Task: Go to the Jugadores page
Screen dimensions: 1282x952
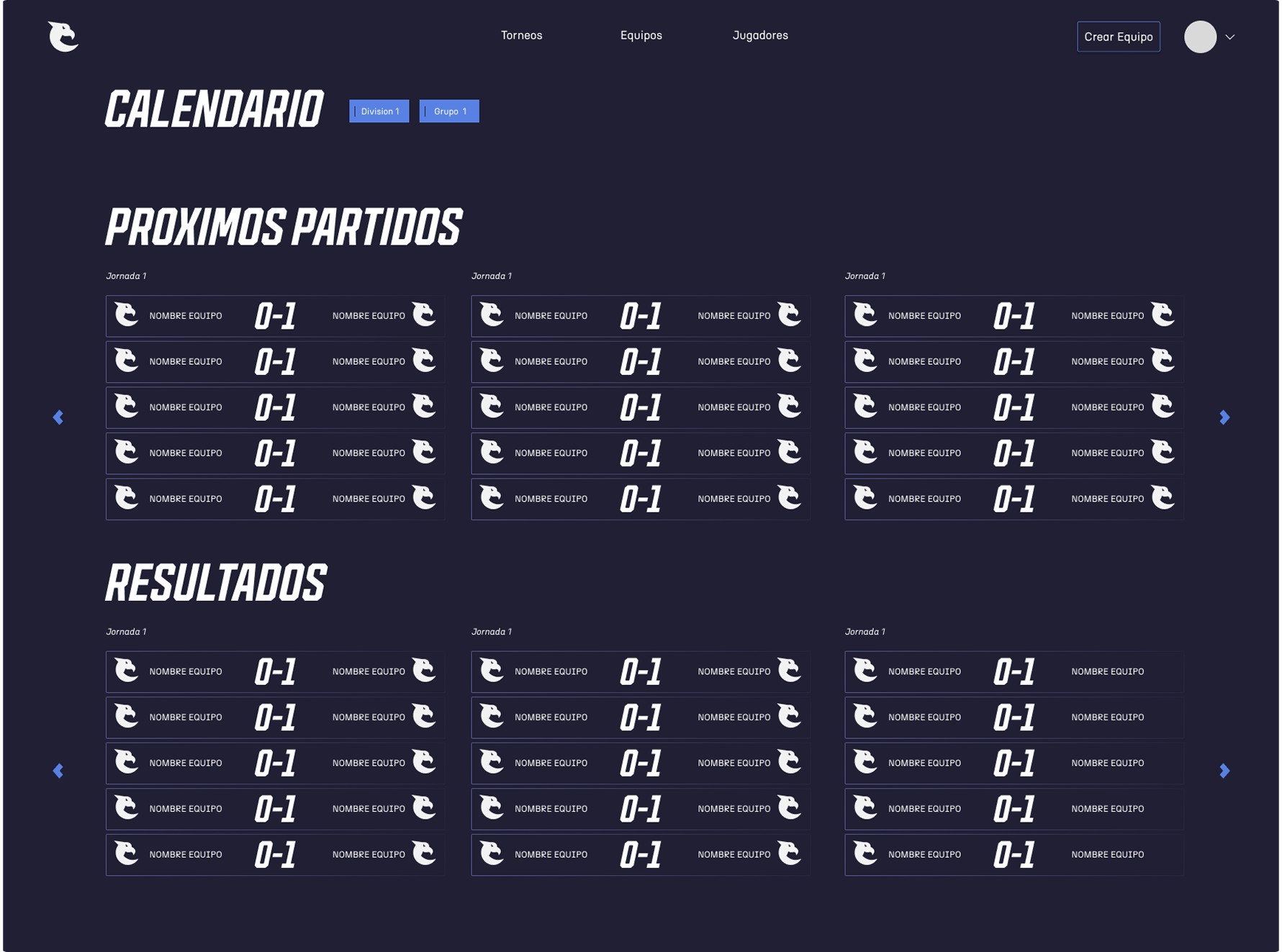Action: [x=760, y=35]
